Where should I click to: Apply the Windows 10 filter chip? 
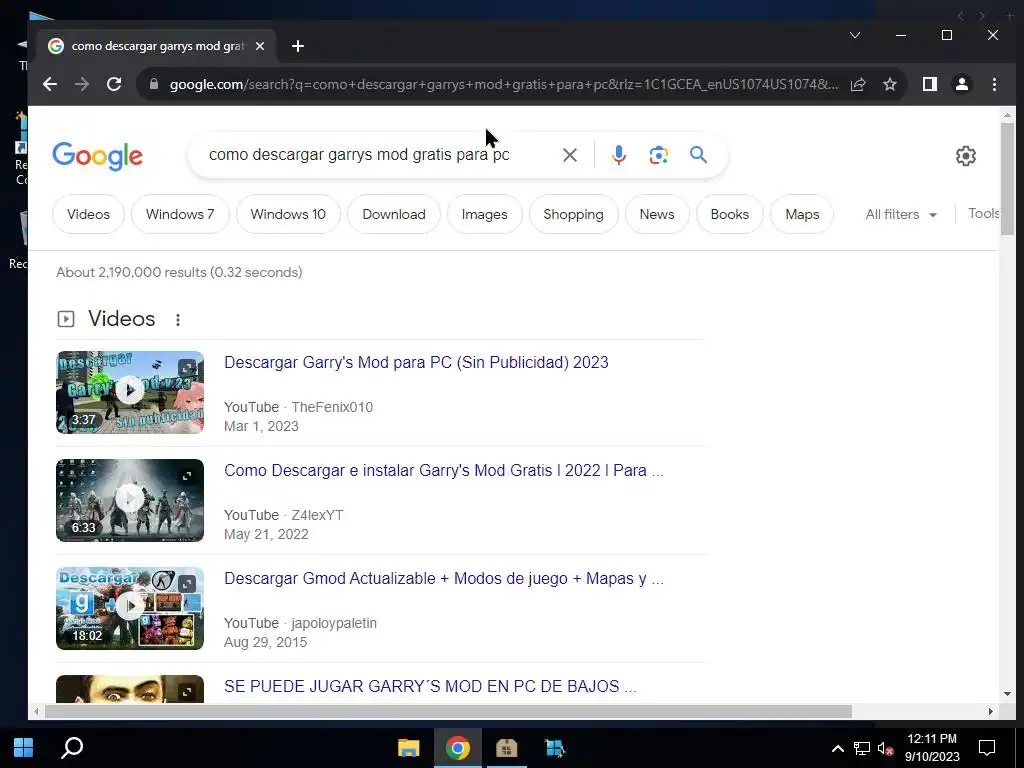(x=288, y=214)
